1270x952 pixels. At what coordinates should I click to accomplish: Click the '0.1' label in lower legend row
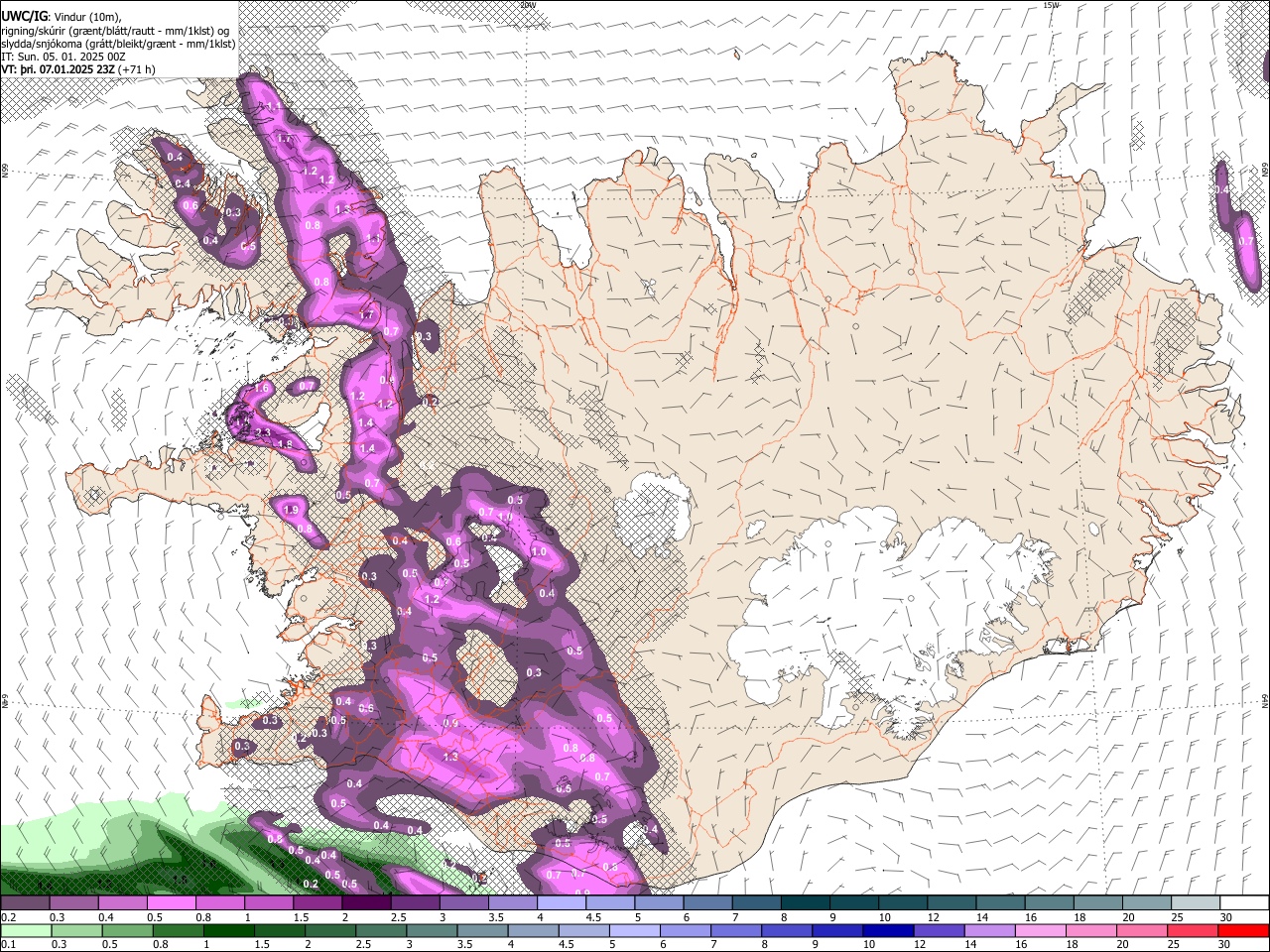(x=8, y=943)
